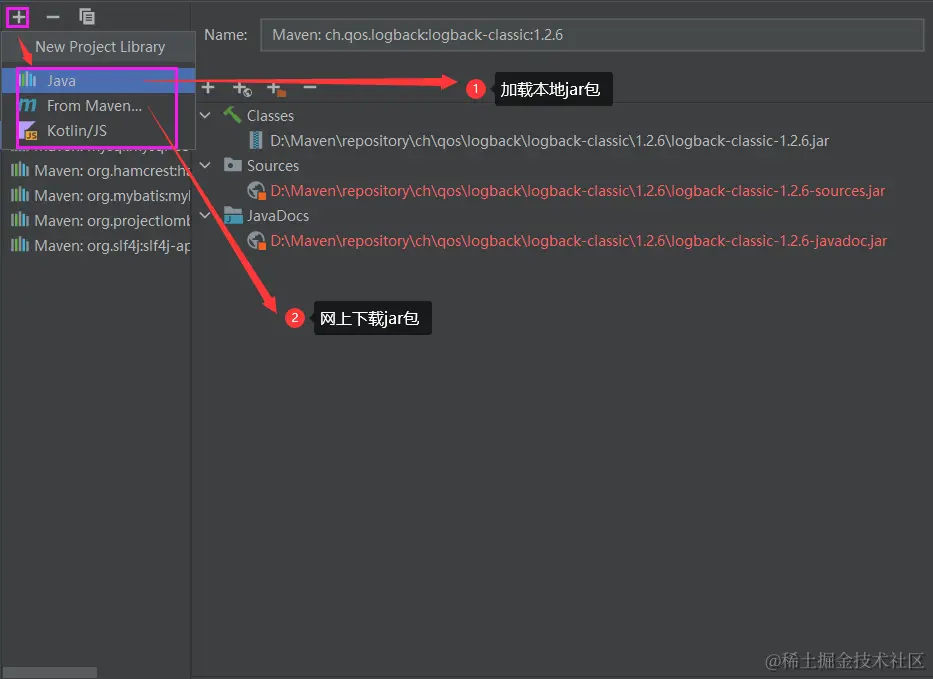The image size is (933, 679).
Task: Click add documentation URL plus-globe icon
Action: (242, 89)
